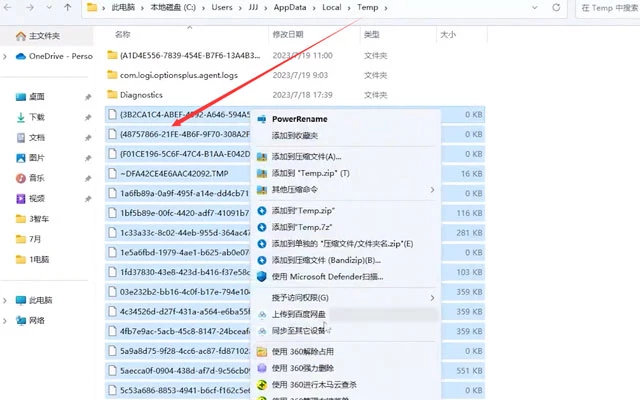Click Users in the address path

point(222,7)
